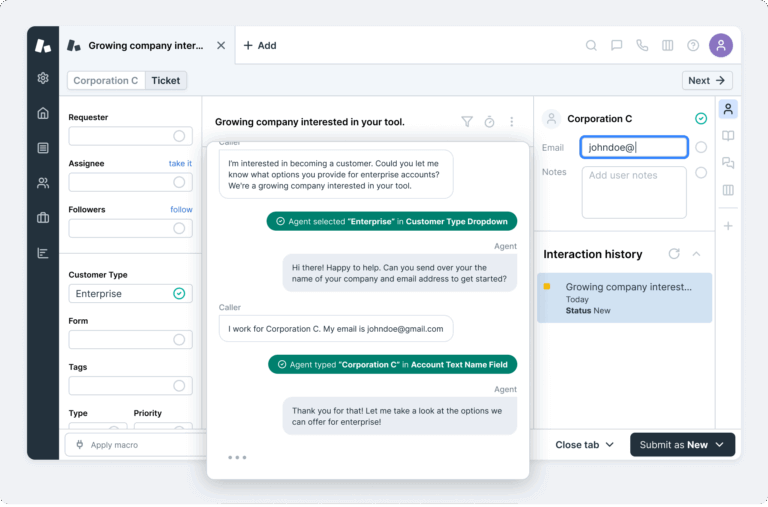
Task: Expand the Submit as New dropdown arrow
Action: coord(718,445)
